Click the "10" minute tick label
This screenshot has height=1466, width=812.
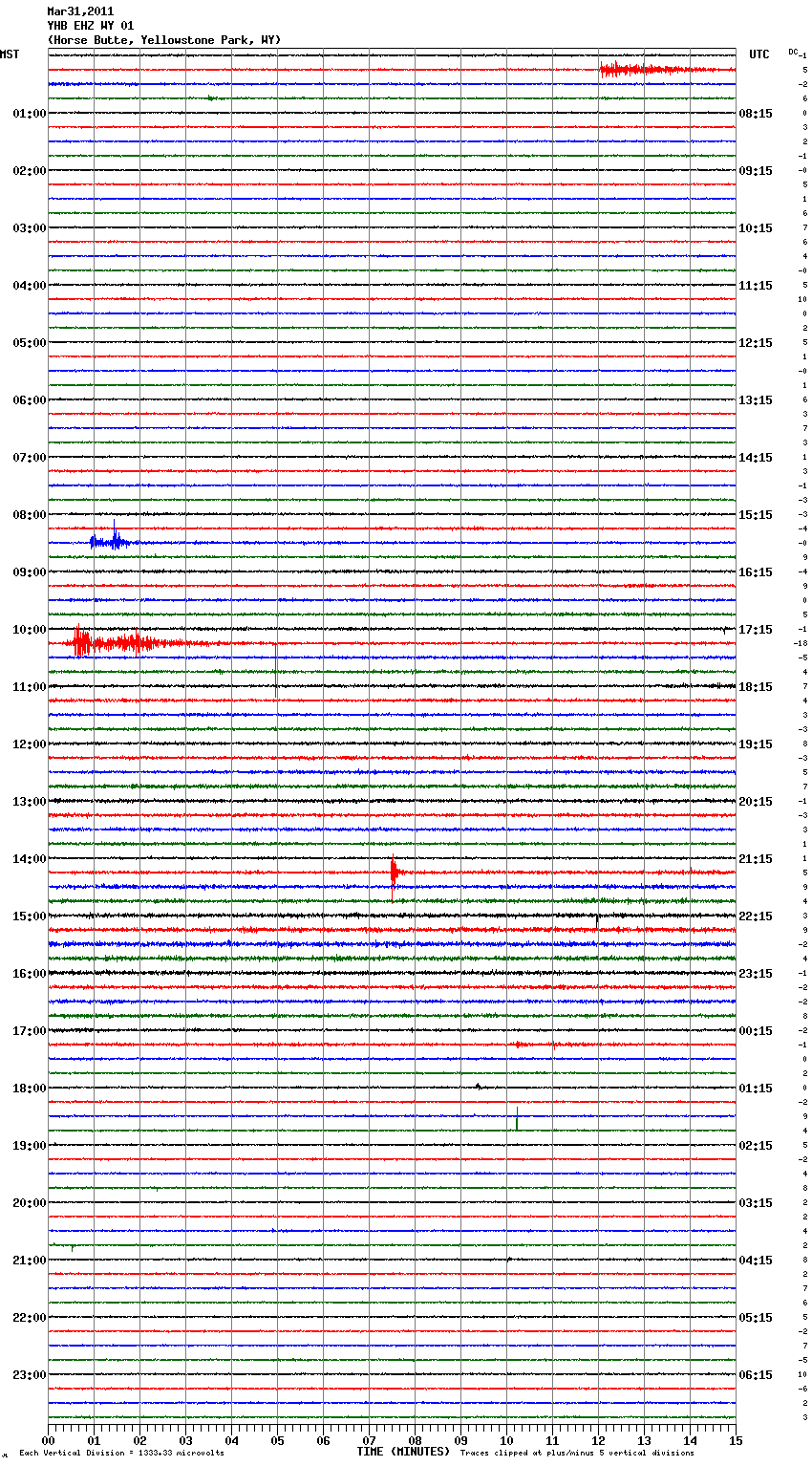point(506,1440)
